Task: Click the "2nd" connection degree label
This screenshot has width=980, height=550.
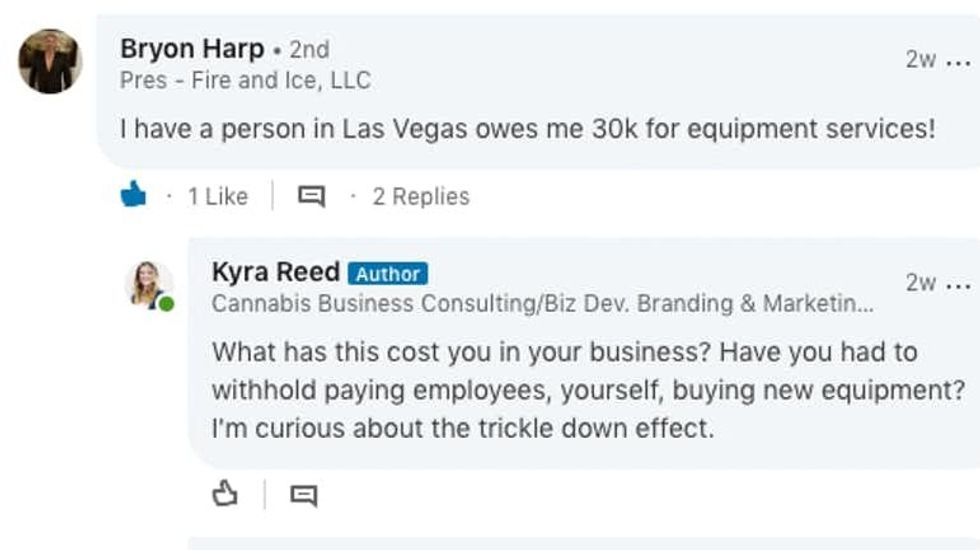Action: [309, 48]
